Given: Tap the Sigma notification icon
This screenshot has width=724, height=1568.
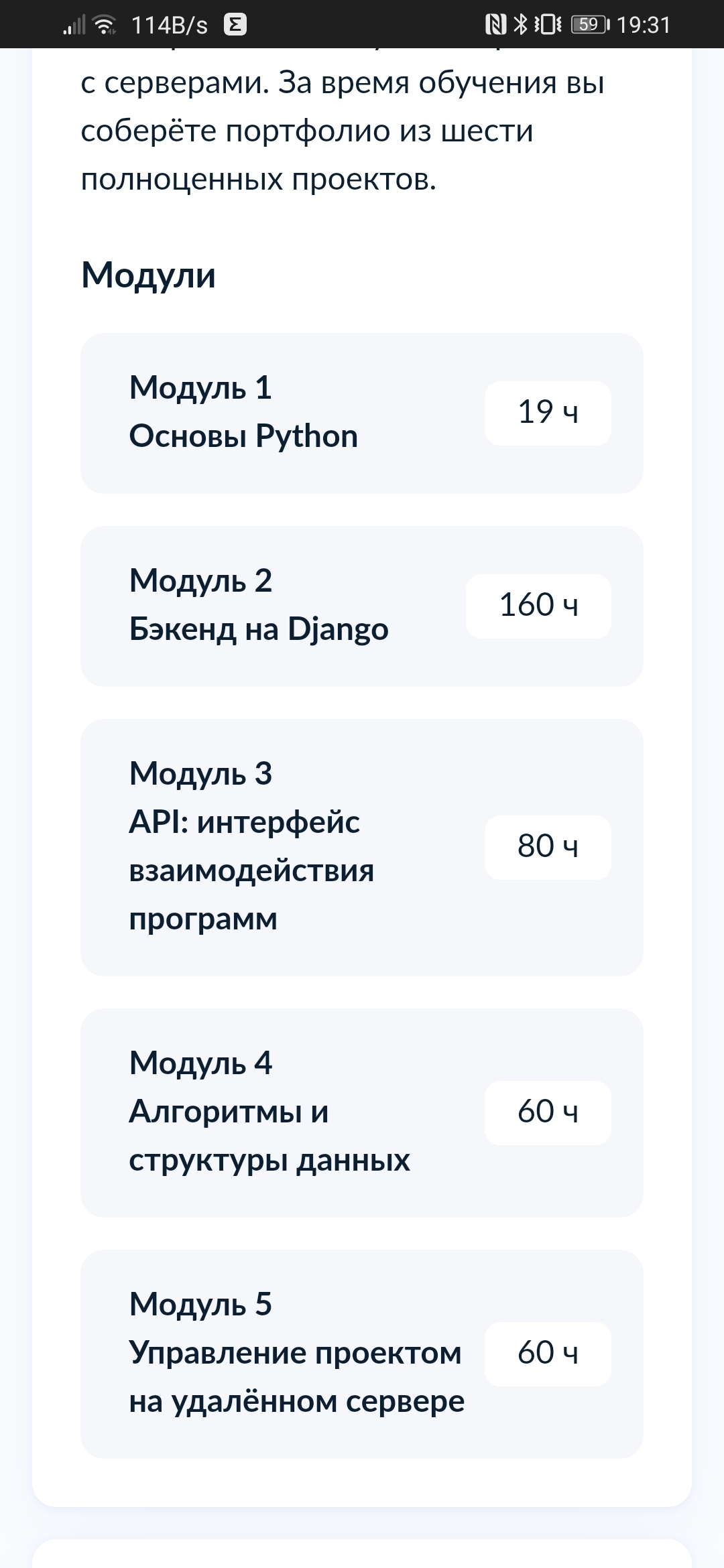Looking at the screenshot, I should [x=235, y=25].
